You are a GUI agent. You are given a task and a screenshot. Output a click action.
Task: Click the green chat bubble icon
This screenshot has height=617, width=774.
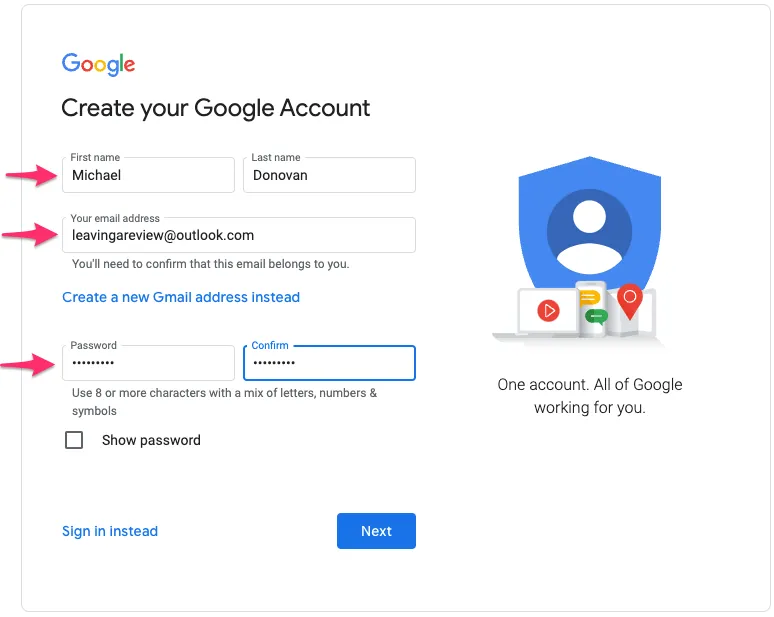click(x=596, y=316)
